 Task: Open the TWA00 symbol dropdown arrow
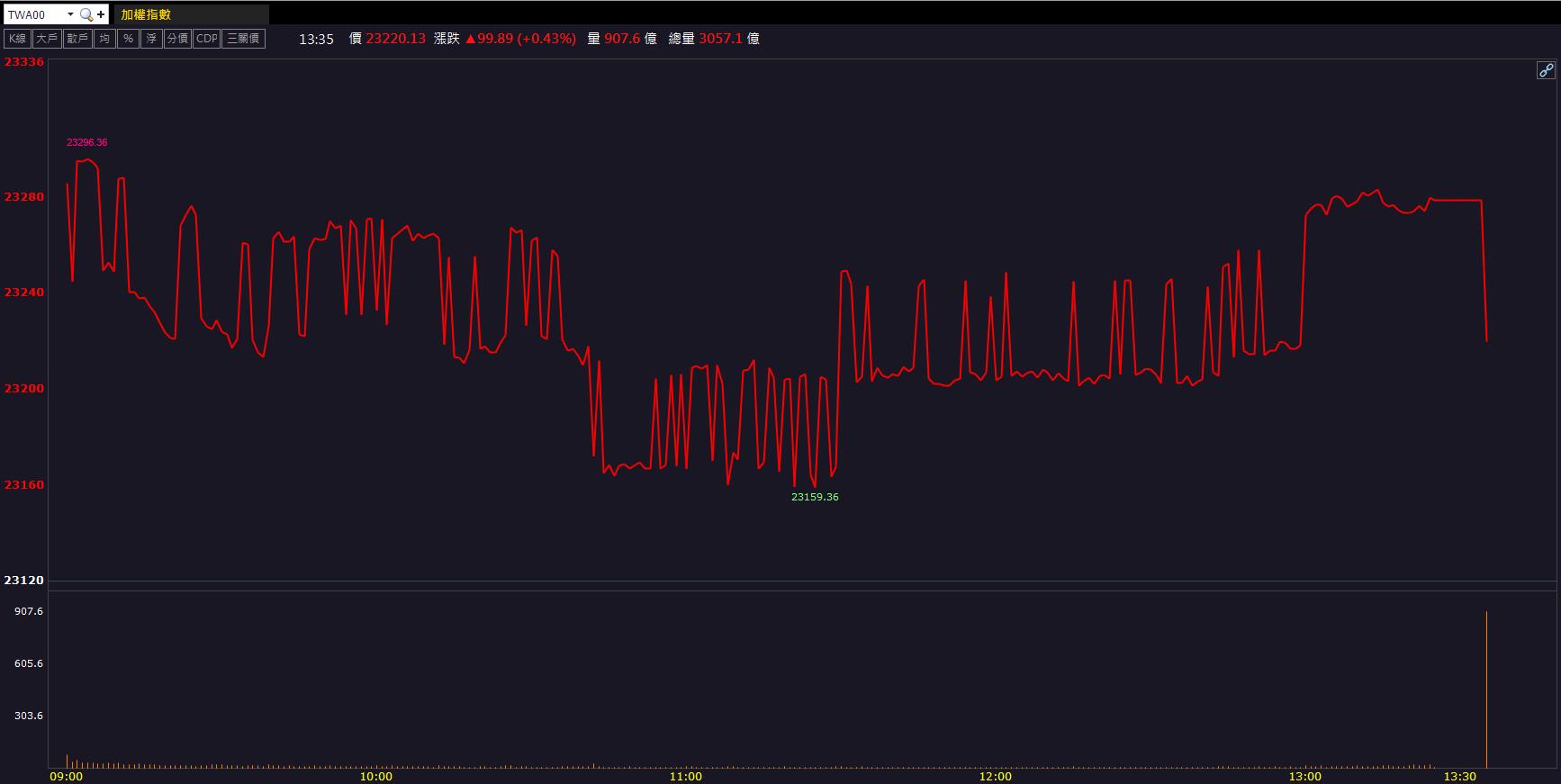[70, 14]
